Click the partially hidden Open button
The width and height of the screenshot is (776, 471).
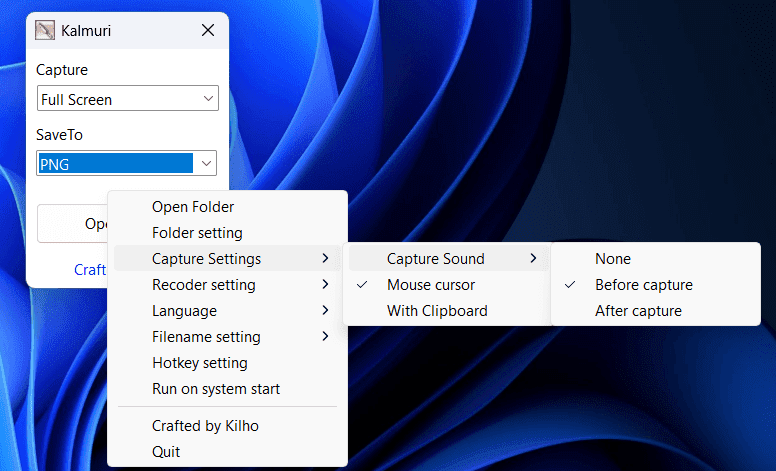coord(72,224)
